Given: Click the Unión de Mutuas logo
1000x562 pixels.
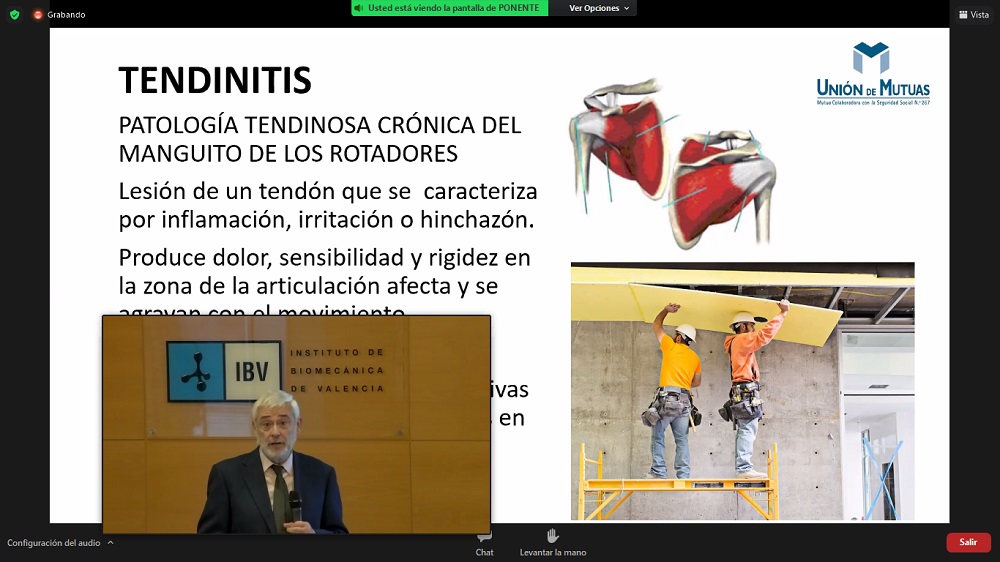Looking at the screenshot, I should point(872,75).
